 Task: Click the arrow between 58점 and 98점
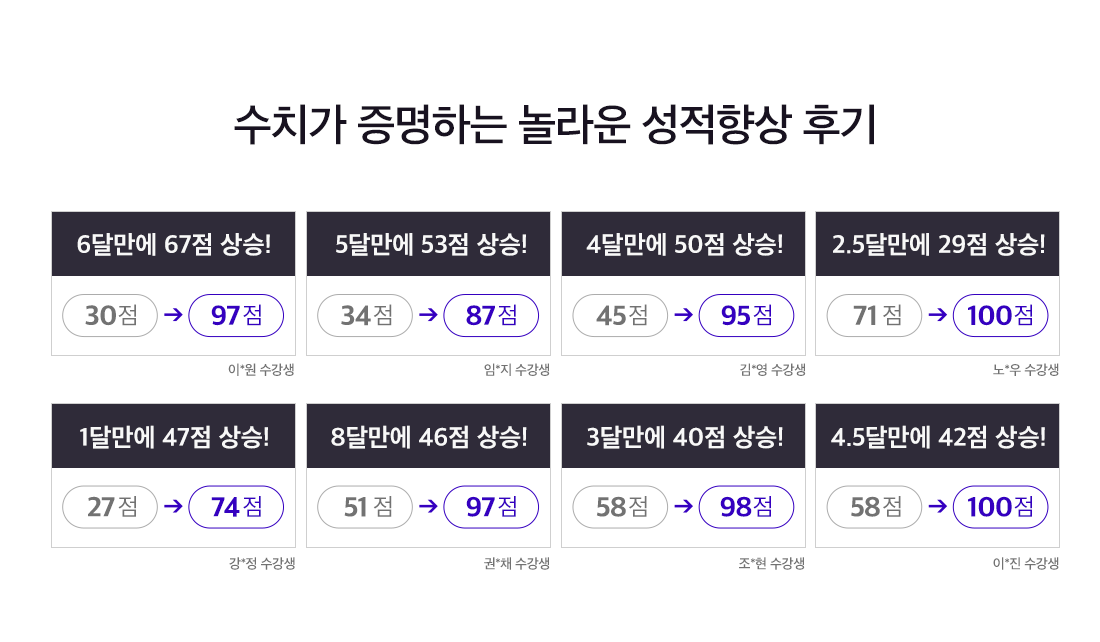[x=683, y=507]
